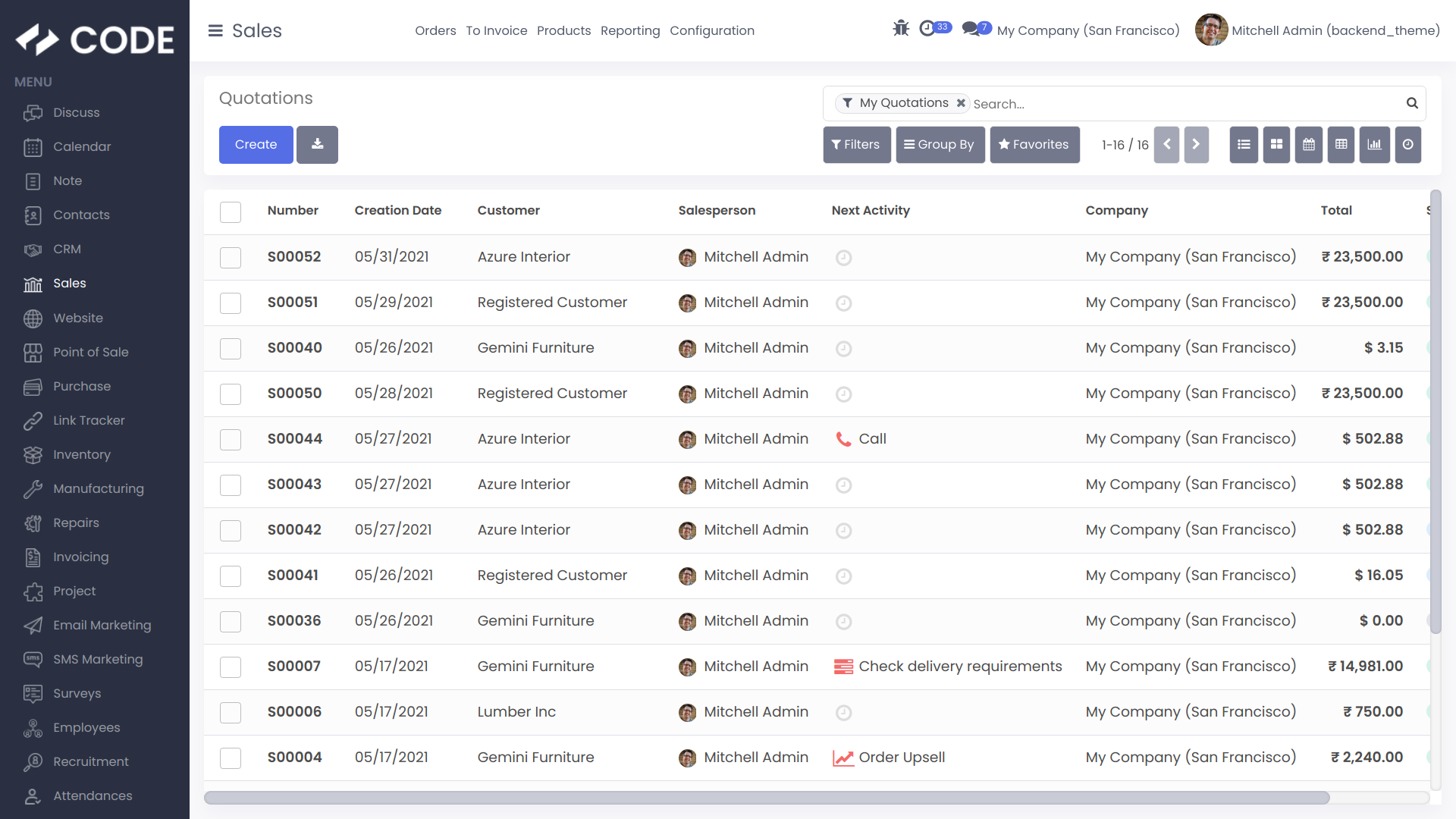
Task: Remove the My Quotations filter tag
Action: (x=961, y=103)
